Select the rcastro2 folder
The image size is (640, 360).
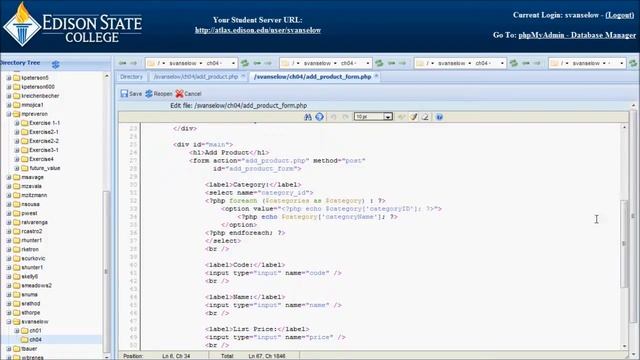pyautogui.click(x=31, y=231)
